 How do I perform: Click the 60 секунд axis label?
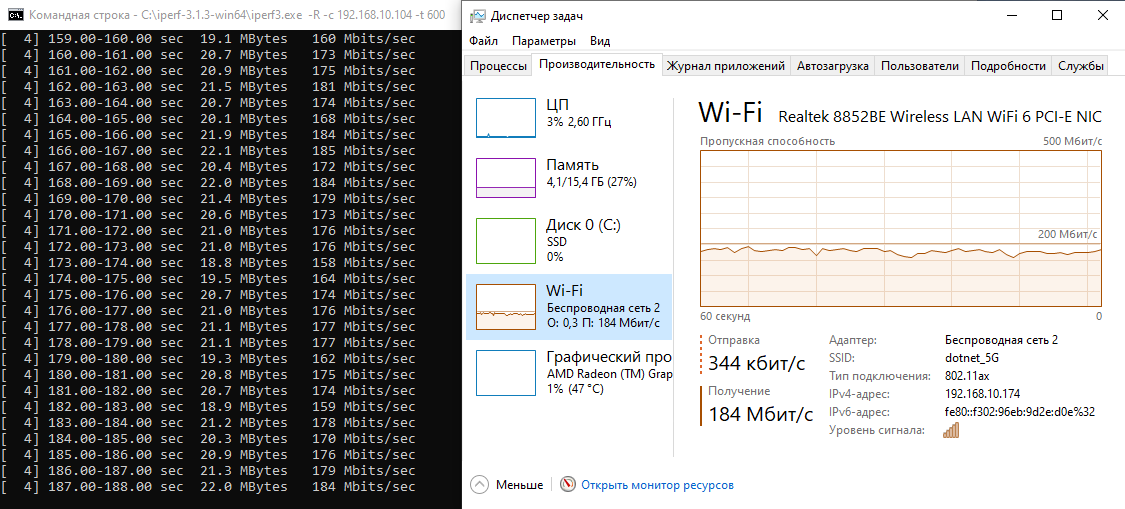[725, 316]
